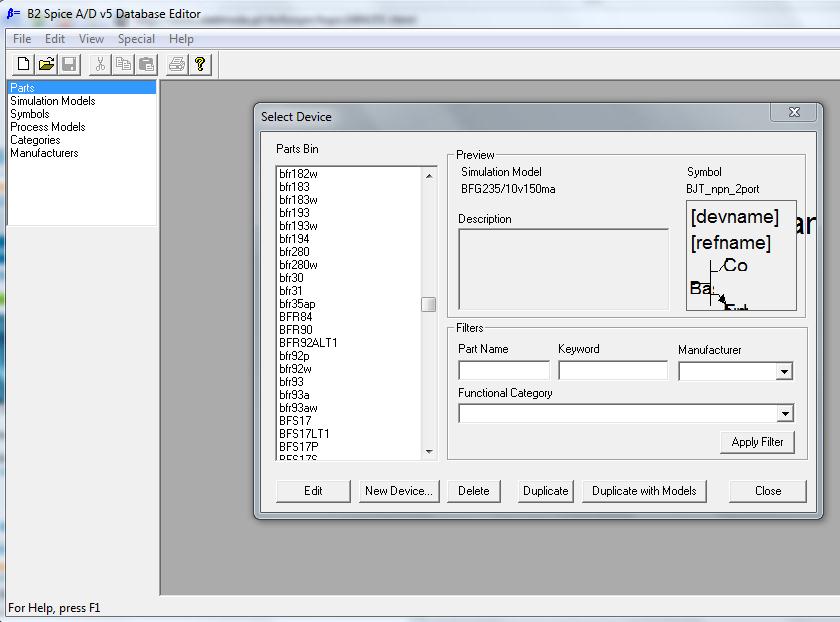Select Parts in the left list

tap(82, 87)
